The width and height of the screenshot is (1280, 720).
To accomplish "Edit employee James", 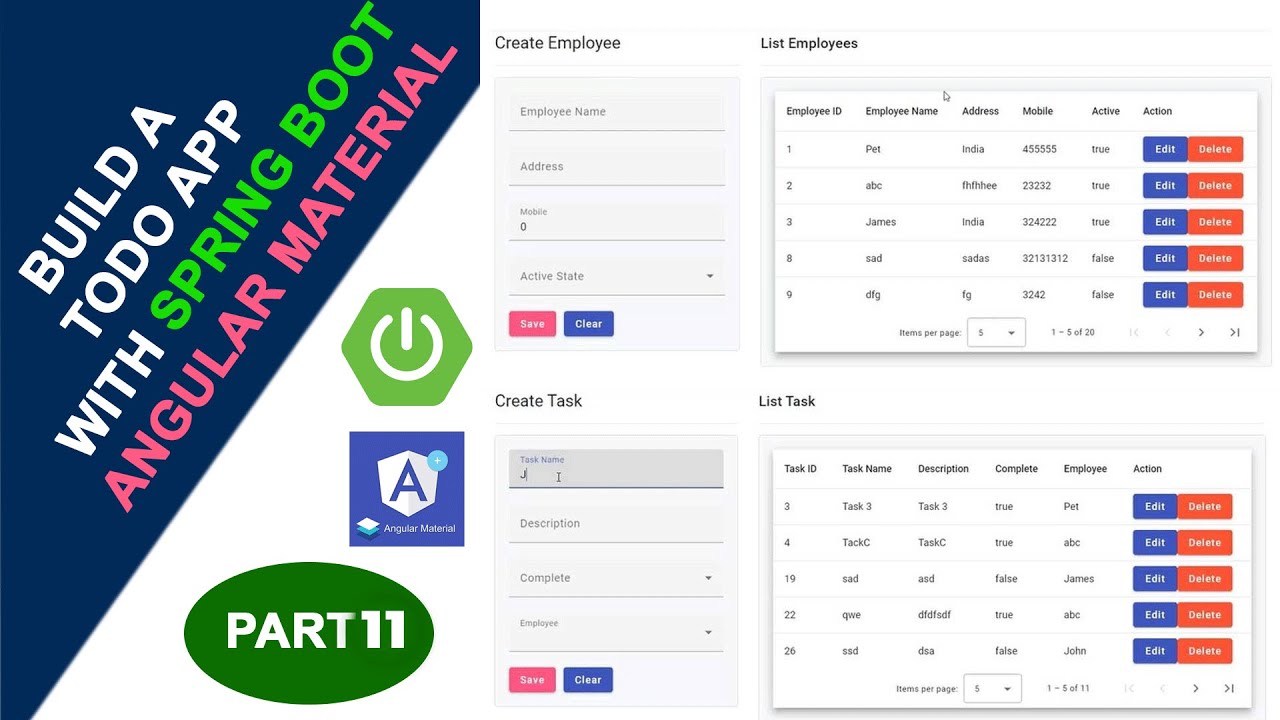I will [x=1165, y=222].
